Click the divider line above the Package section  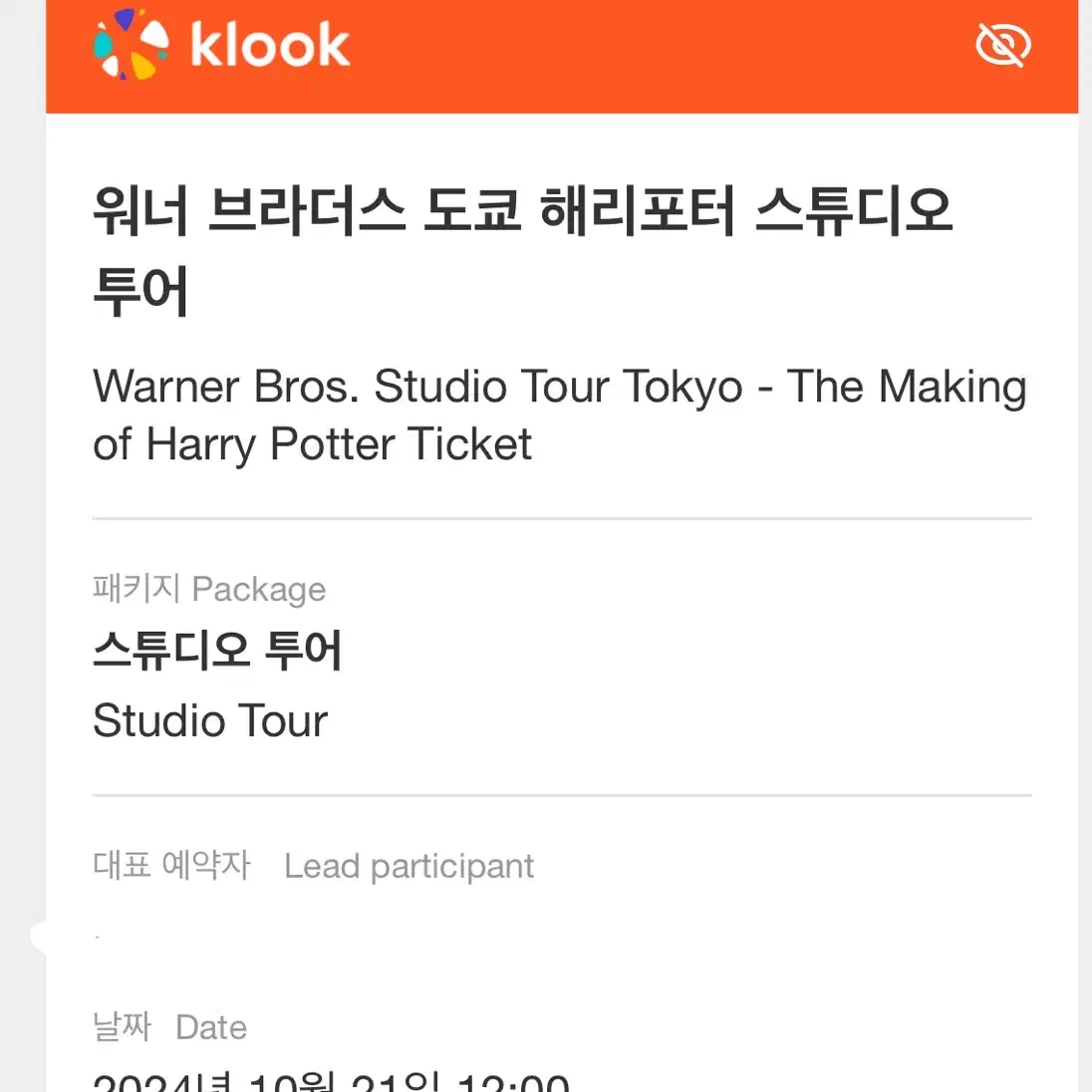(562, 518)
